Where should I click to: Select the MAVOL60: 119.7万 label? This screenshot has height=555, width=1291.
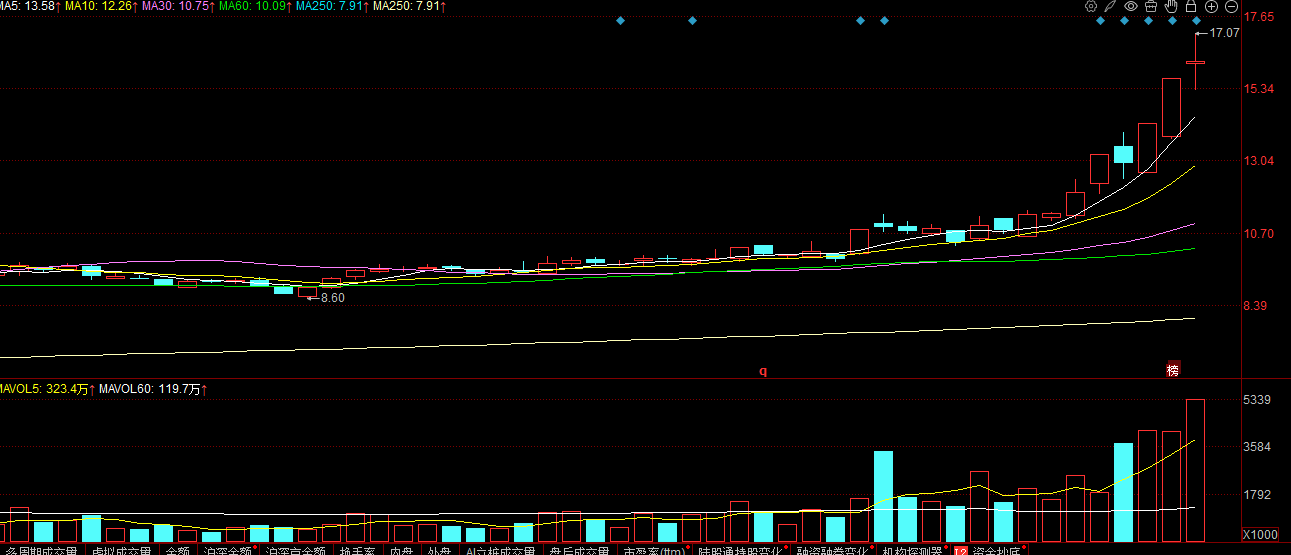(x=151, y=388)
